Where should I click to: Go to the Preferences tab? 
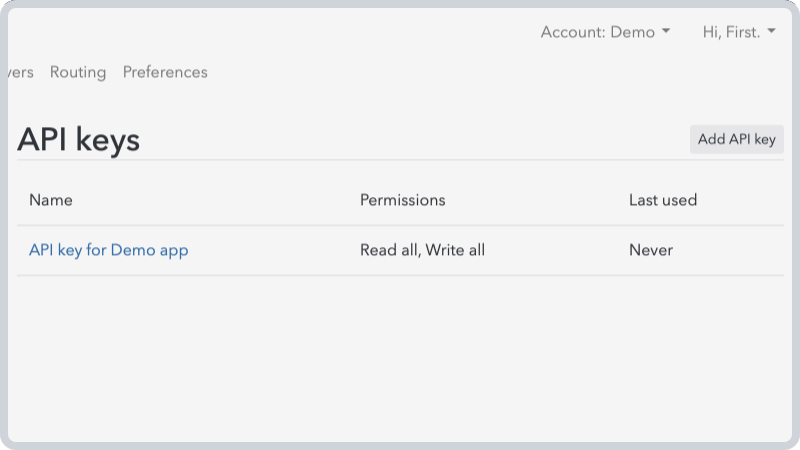[x=165, y=72]
